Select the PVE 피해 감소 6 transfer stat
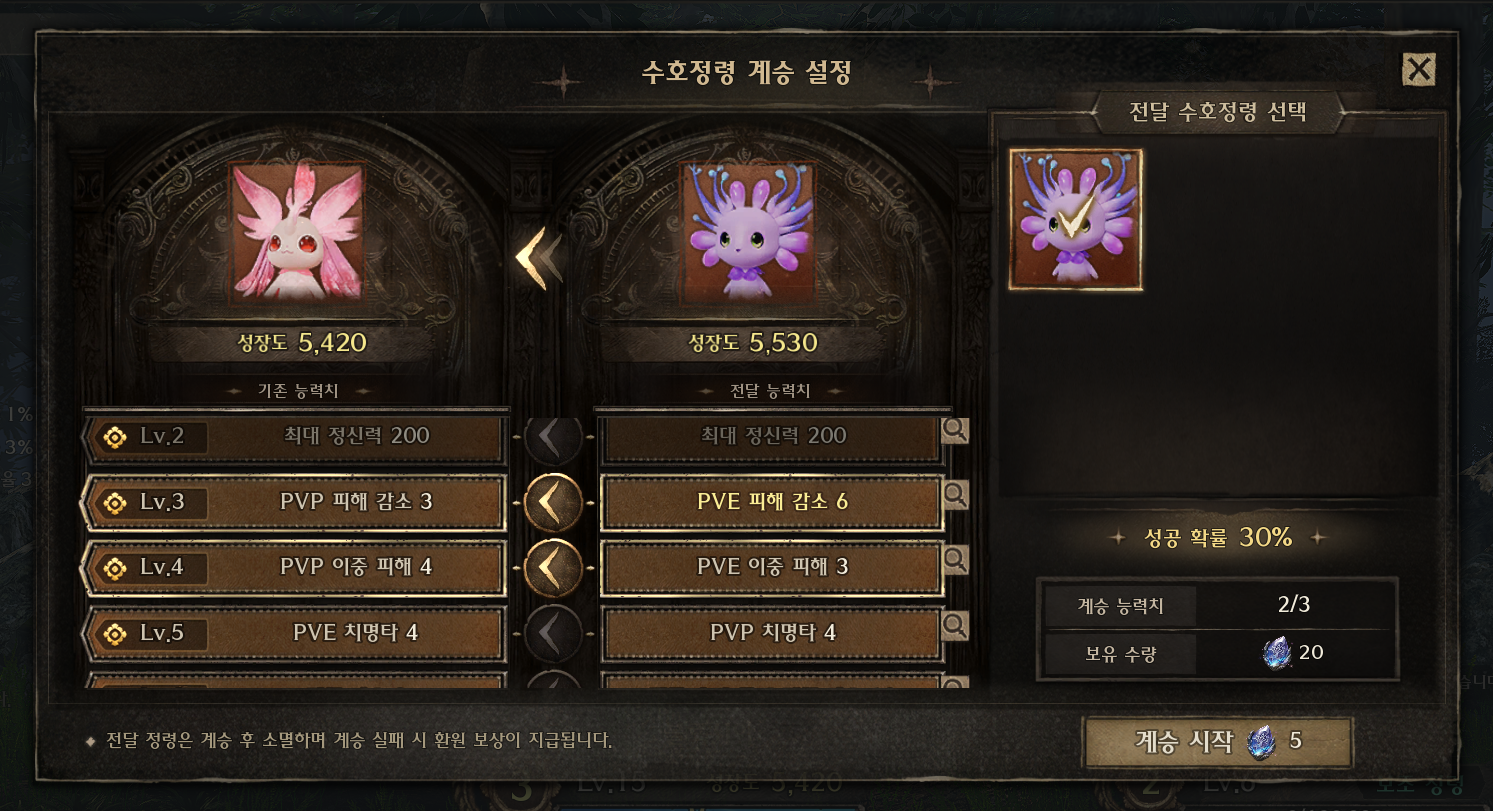 pos(772,502)
